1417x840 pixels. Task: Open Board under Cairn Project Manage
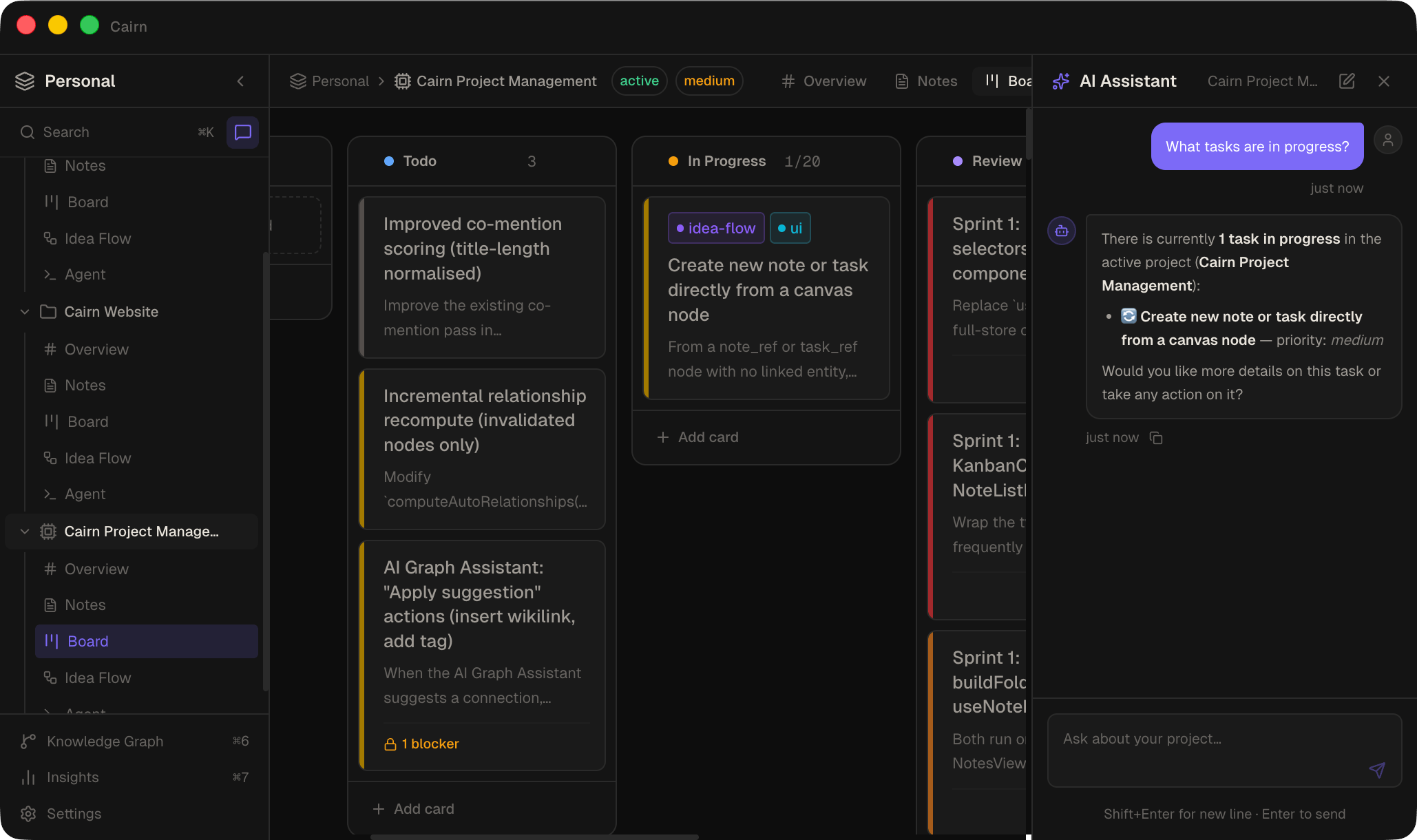coord(147,642)
